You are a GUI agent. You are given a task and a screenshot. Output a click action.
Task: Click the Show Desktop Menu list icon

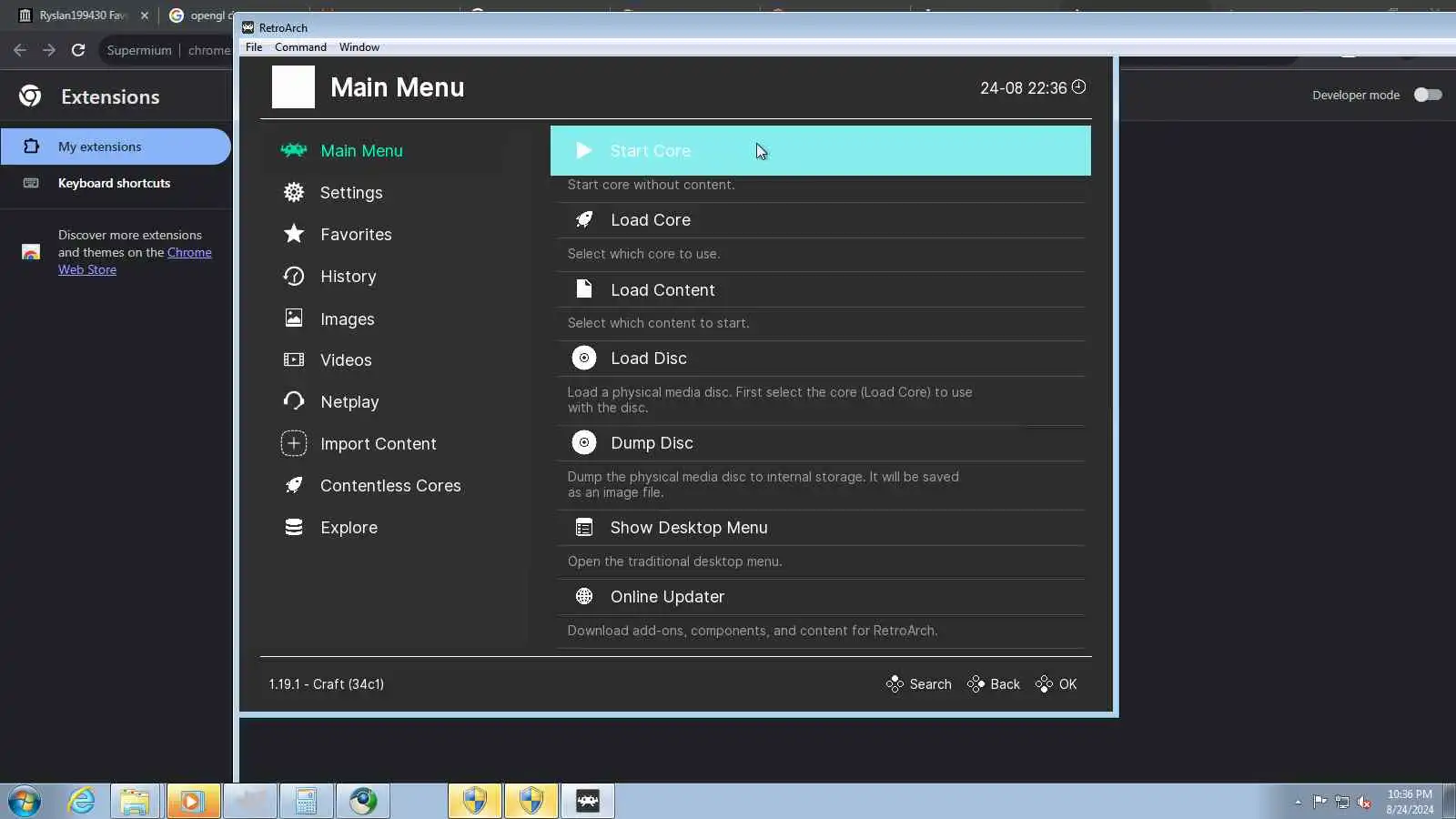[x=584, y=527]
